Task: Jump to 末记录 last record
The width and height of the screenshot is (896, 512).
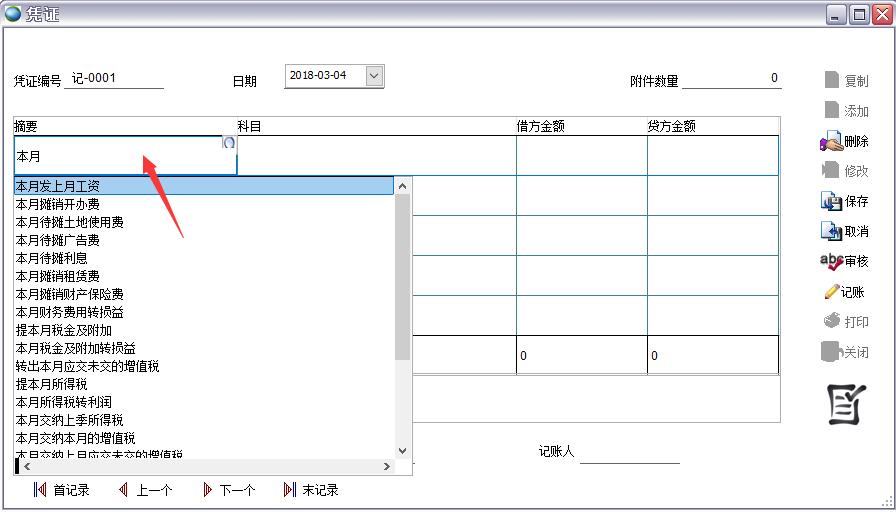Action: tap(311, 490)
